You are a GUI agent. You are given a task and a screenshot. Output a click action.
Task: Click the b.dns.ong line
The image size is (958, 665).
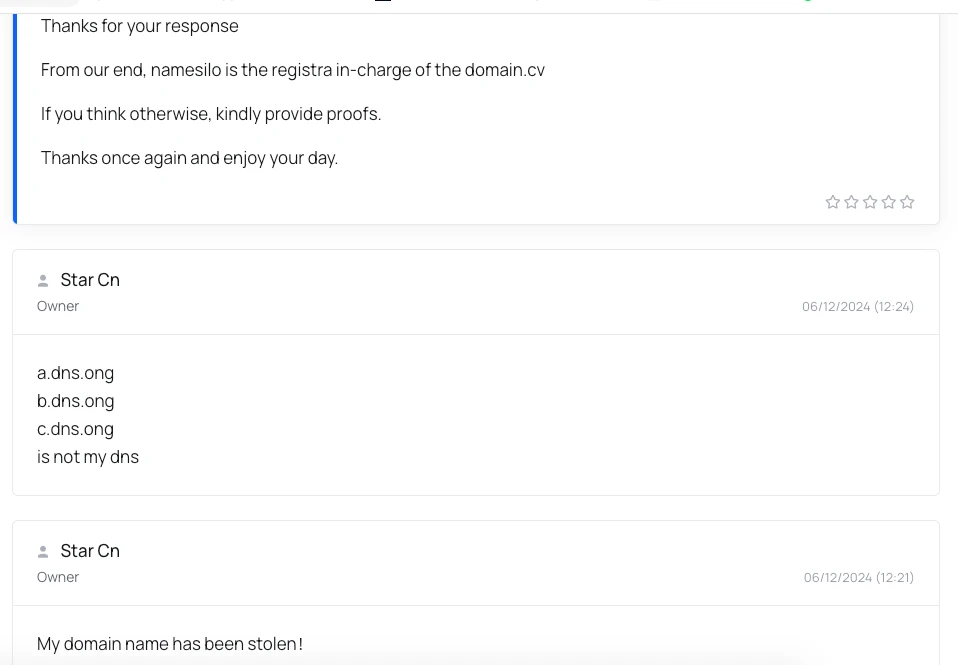(76, 401)
